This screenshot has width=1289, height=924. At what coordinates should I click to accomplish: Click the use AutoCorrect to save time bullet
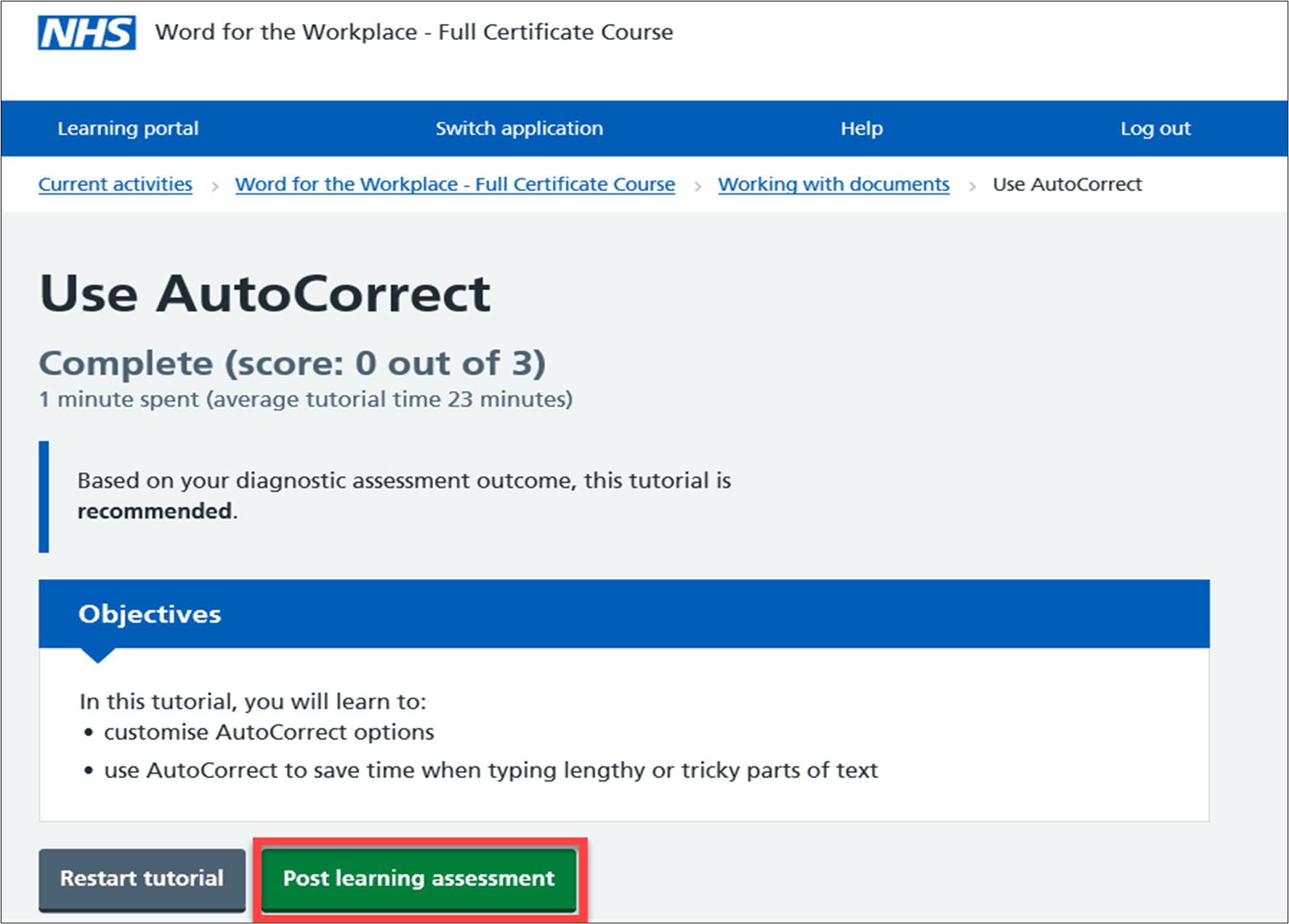[491, 771]
